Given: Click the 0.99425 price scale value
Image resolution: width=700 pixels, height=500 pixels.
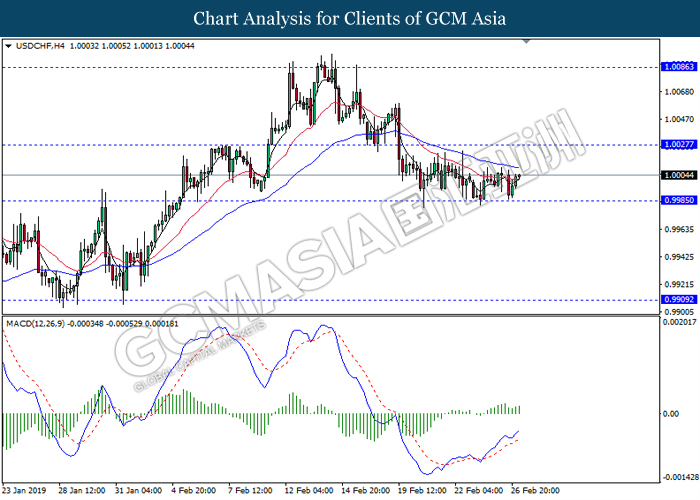Looking at the screenshot, I should pos(679,257).
